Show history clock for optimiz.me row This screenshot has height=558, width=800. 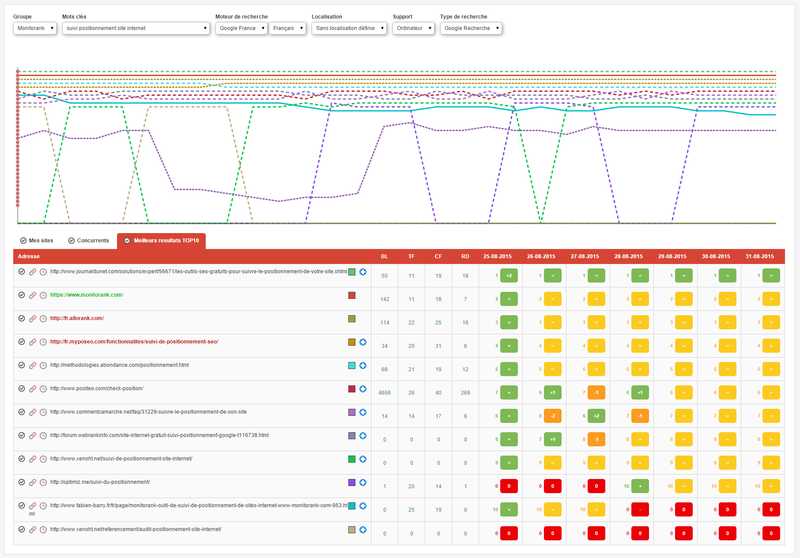43,483
